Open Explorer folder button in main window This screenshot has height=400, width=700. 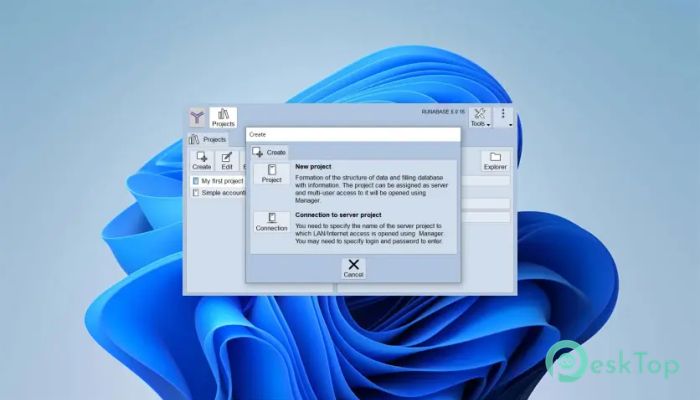pos(495,161)
